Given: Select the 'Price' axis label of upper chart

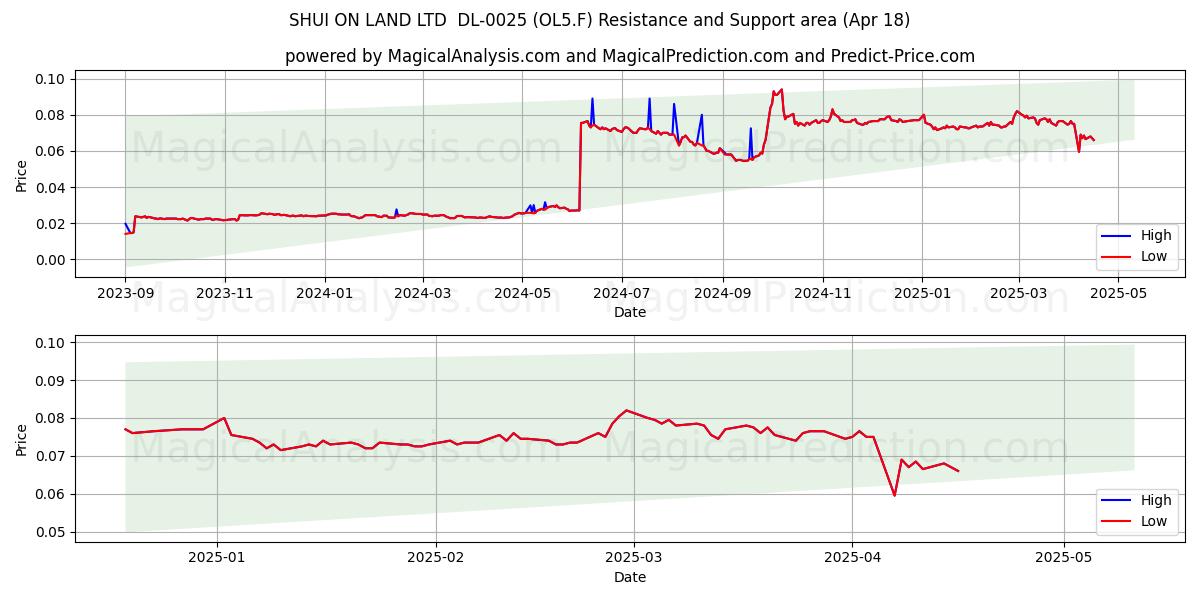Looking at the screenshot, I should tap(22, 176).
